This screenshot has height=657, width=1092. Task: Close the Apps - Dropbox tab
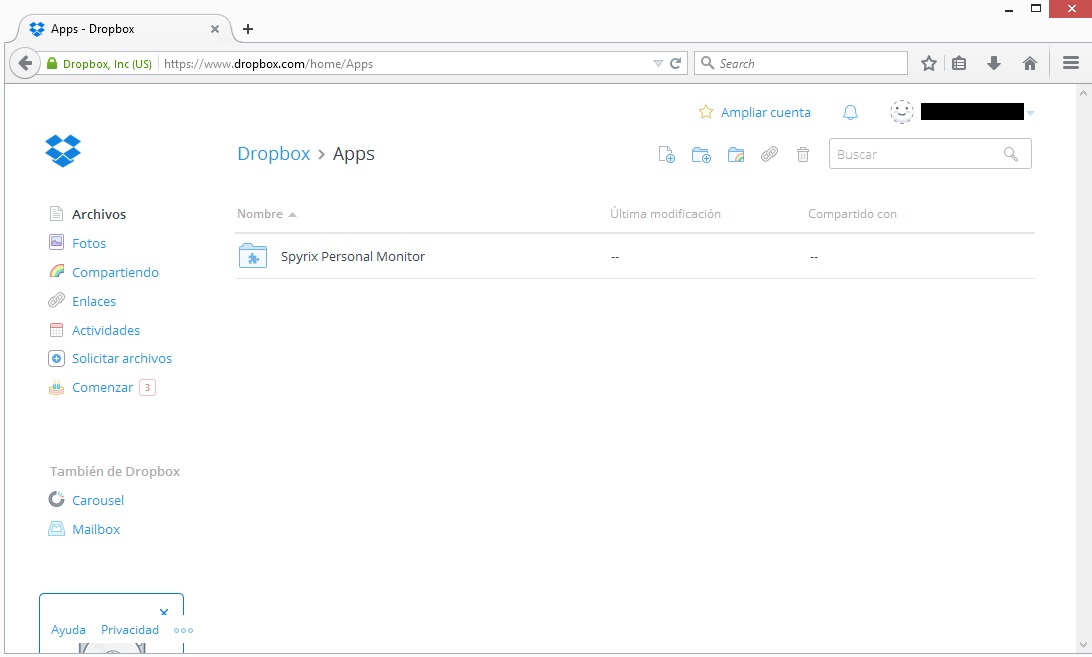tap(214, 29)
